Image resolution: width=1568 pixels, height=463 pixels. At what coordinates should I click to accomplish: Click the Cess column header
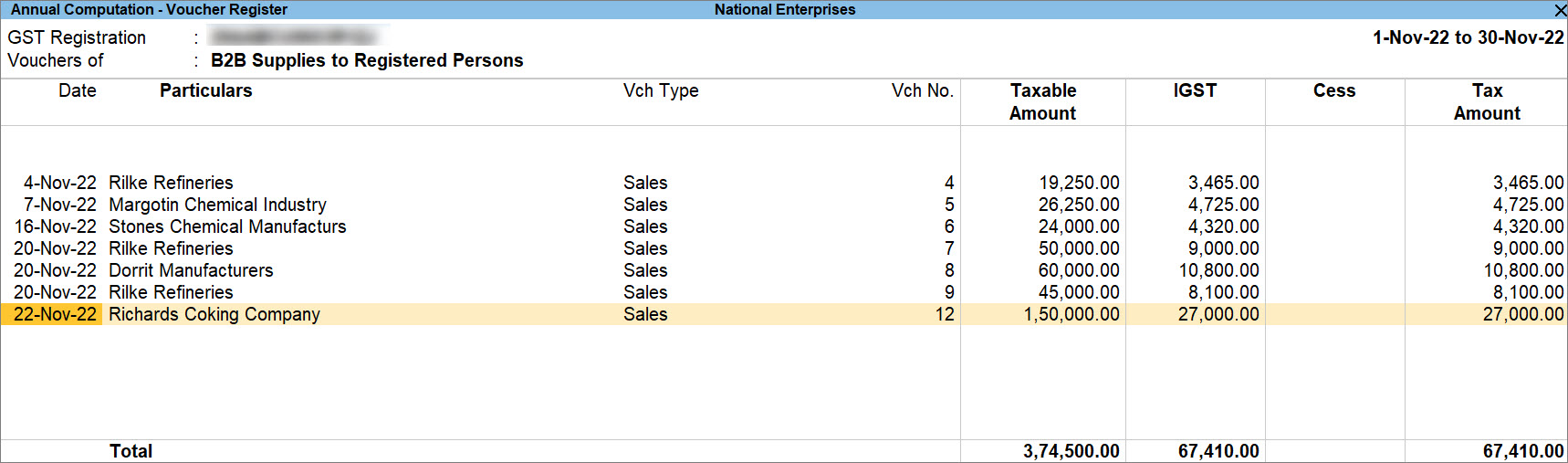click(1334, 90)
